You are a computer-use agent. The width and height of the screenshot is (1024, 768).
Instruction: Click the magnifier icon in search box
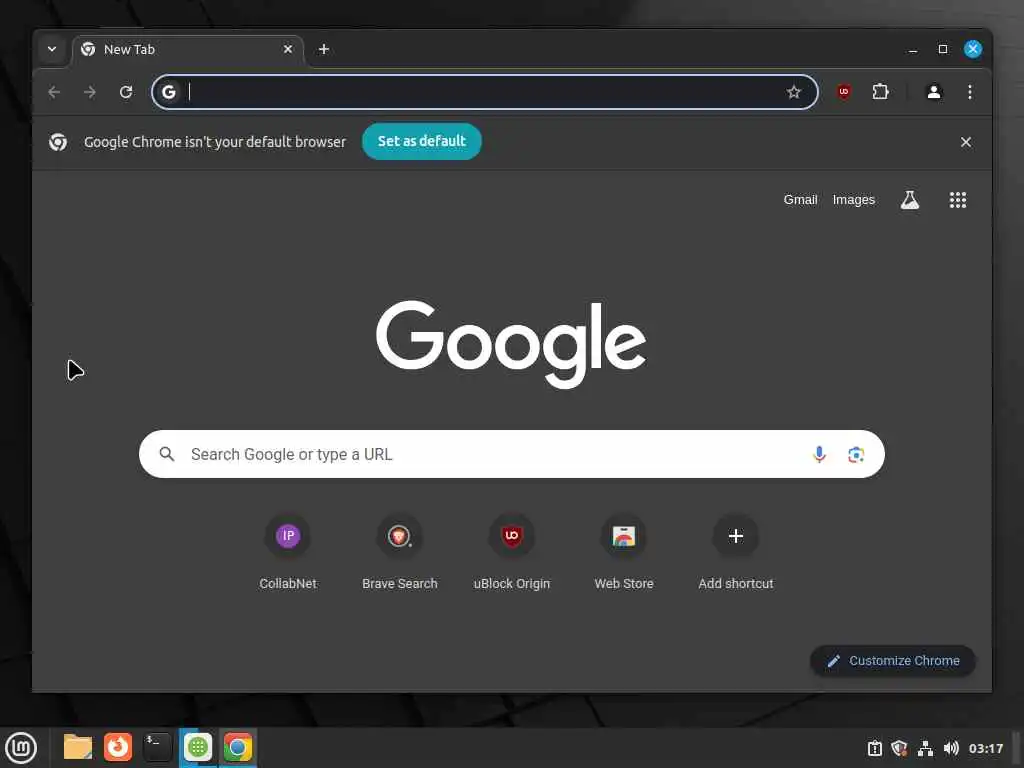(167, 454)
